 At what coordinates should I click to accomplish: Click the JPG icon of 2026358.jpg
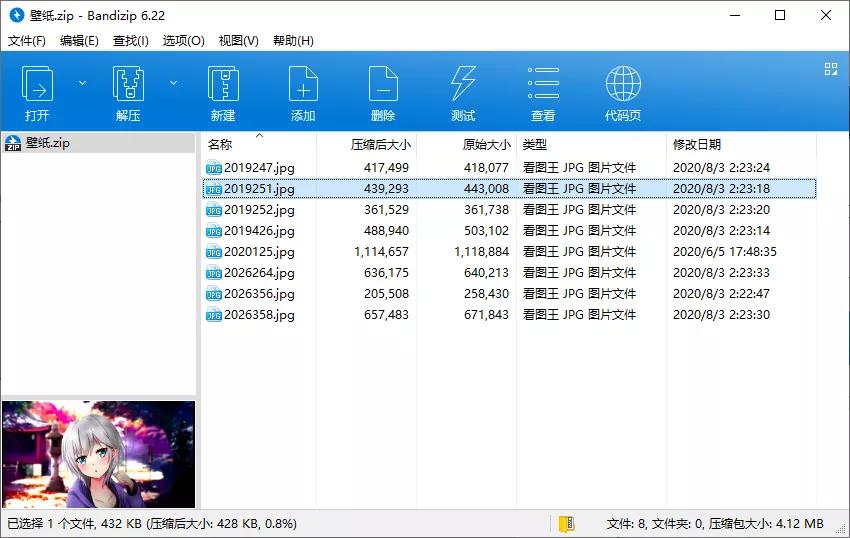pos(214,315)
